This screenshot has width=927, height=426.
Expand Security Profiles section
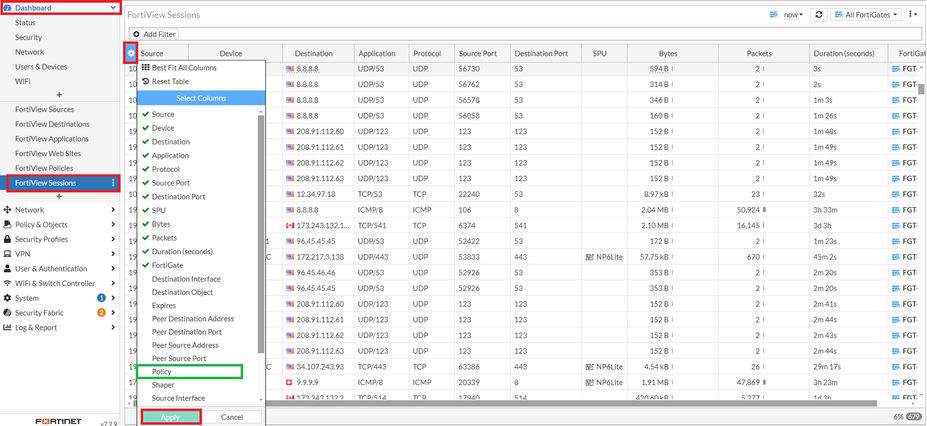[113, 239]
